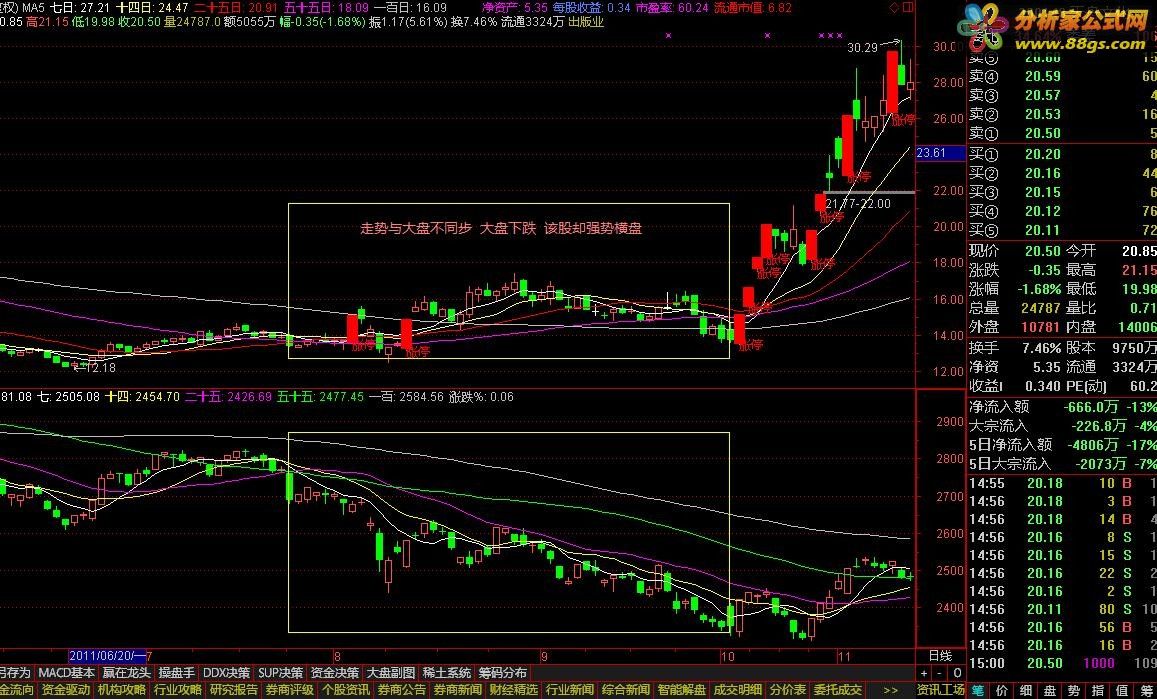Reset chart zoom with 0 button
This screenshot has height=699, width=1157.
[956, 673]
